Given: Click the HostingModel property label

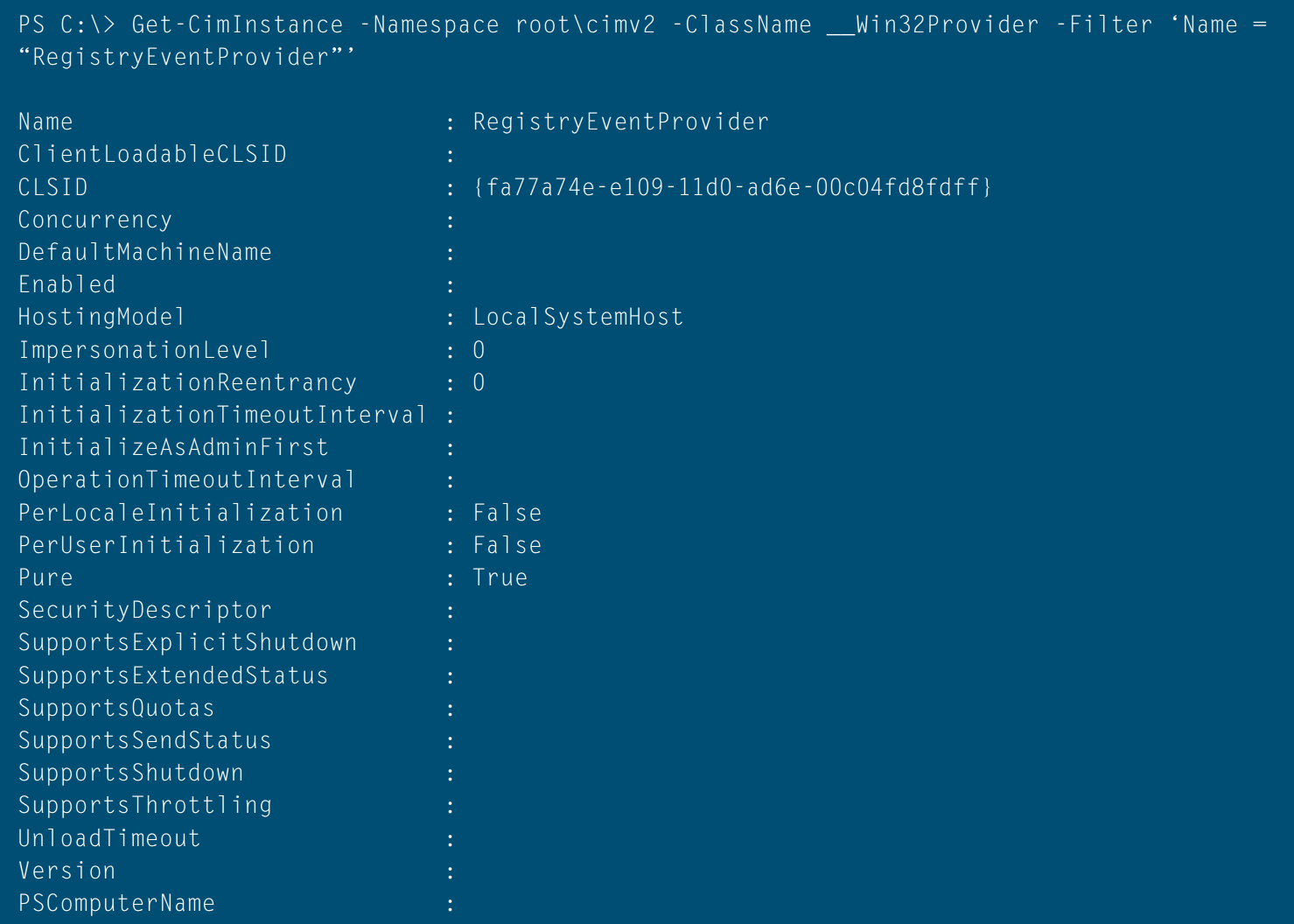Looking at the screenshot, I should point(101,317).
